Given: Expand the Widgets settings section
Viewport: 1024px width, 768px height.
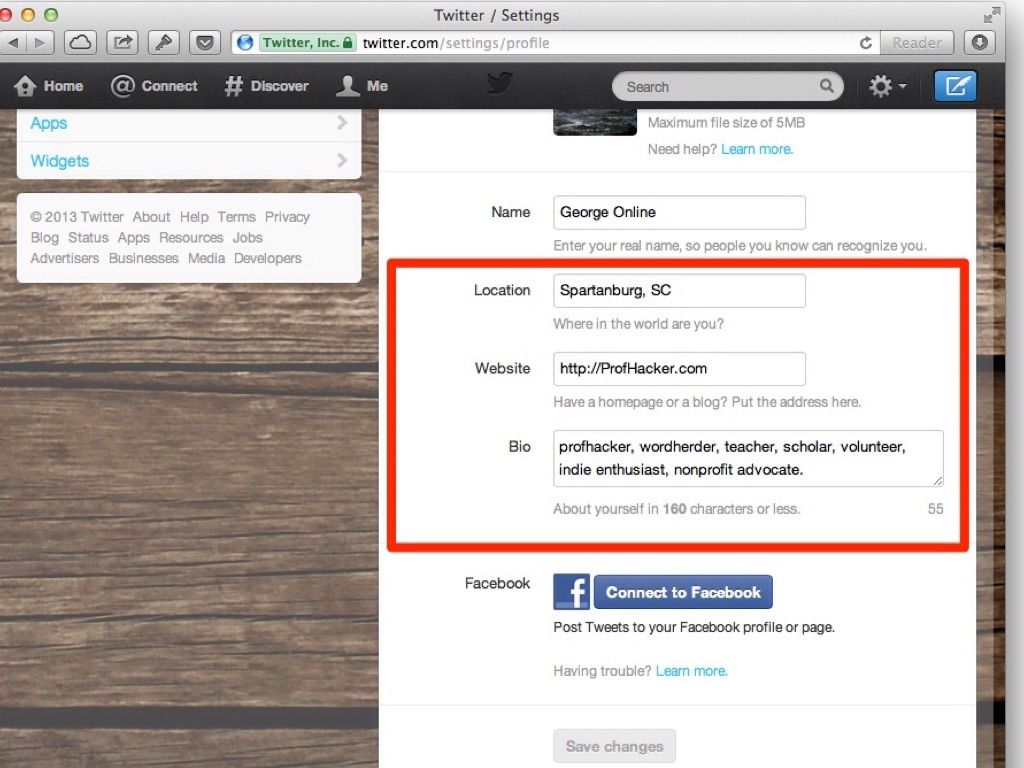Looking at the screenshot, I should [188, 161].
